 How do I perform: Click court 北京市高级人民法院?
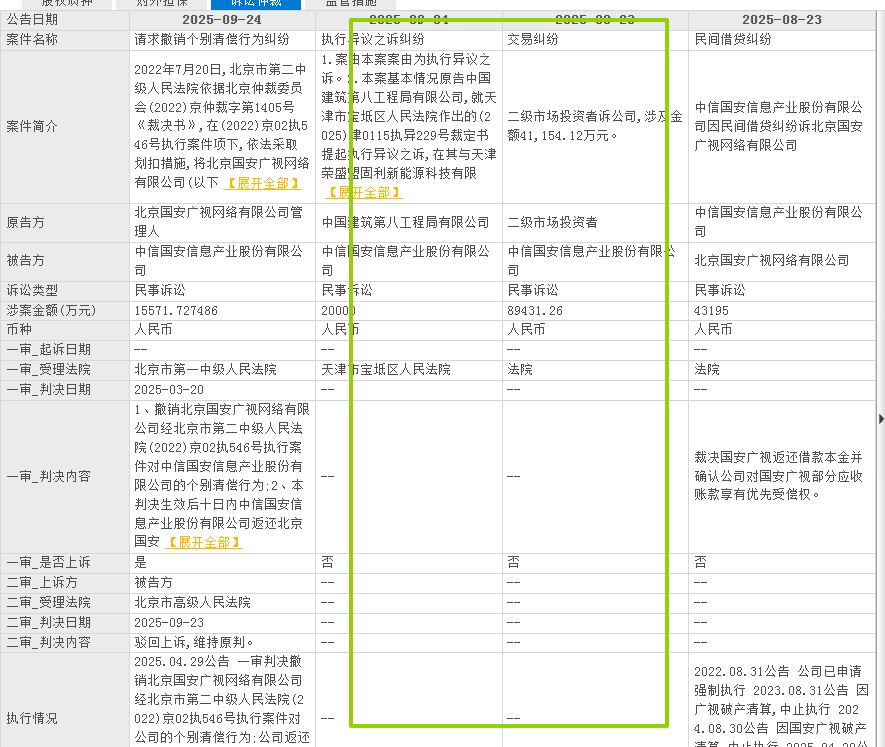[x=192, y=602]
